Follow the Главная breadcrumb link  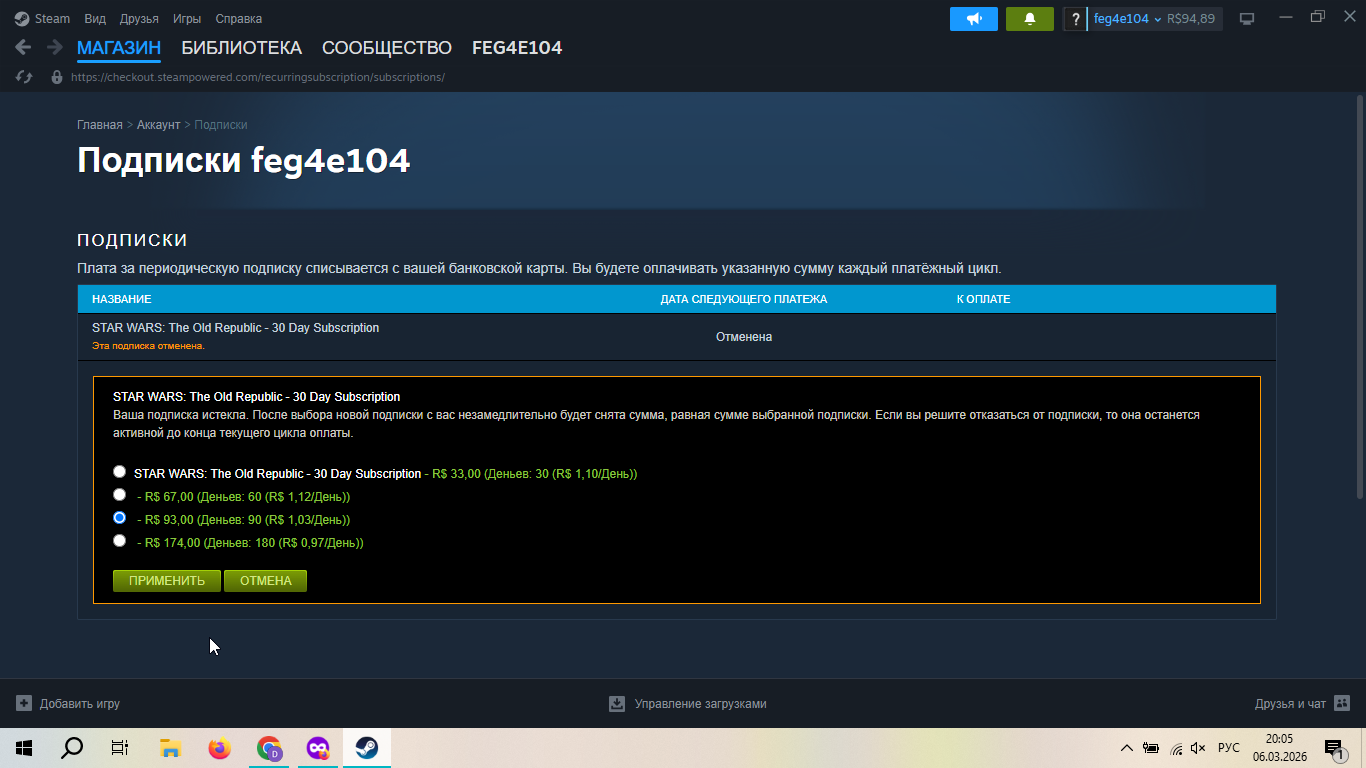100,125
